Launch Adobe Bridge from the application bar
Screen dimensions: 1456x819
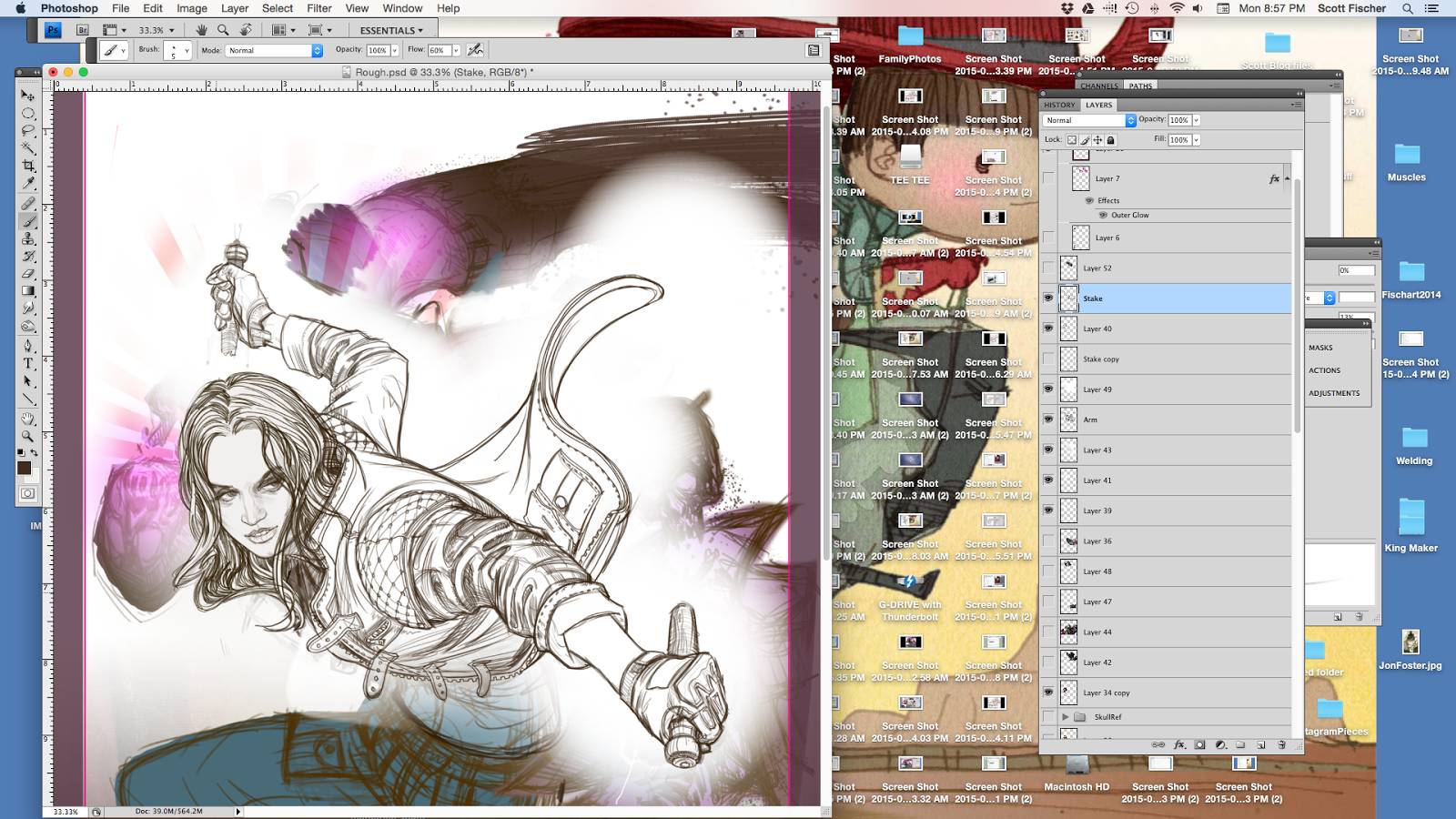[x=83, y=30]
